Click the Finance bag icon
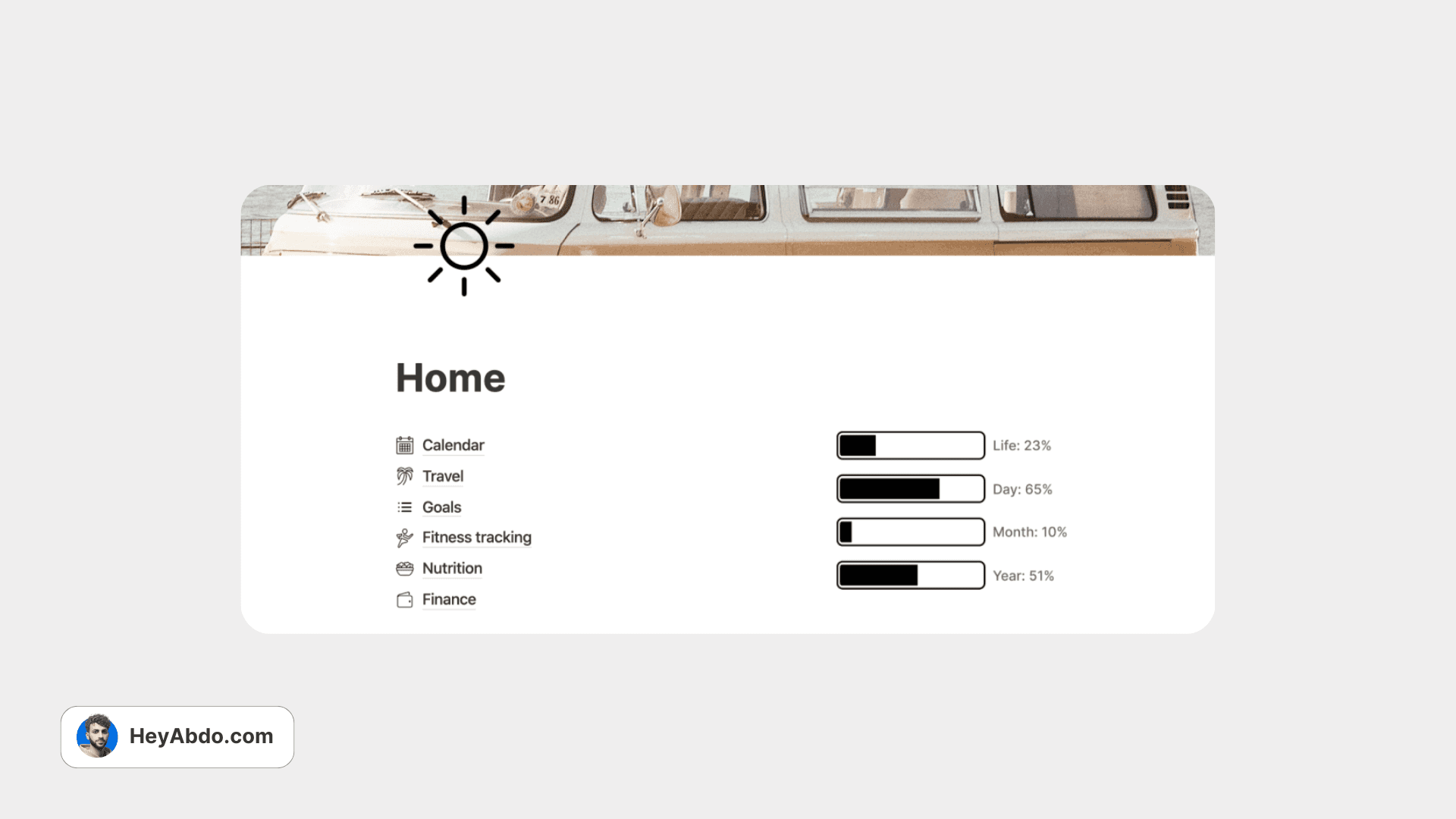The width and height of the screenshot is (1456, 819). pos(404,599)
